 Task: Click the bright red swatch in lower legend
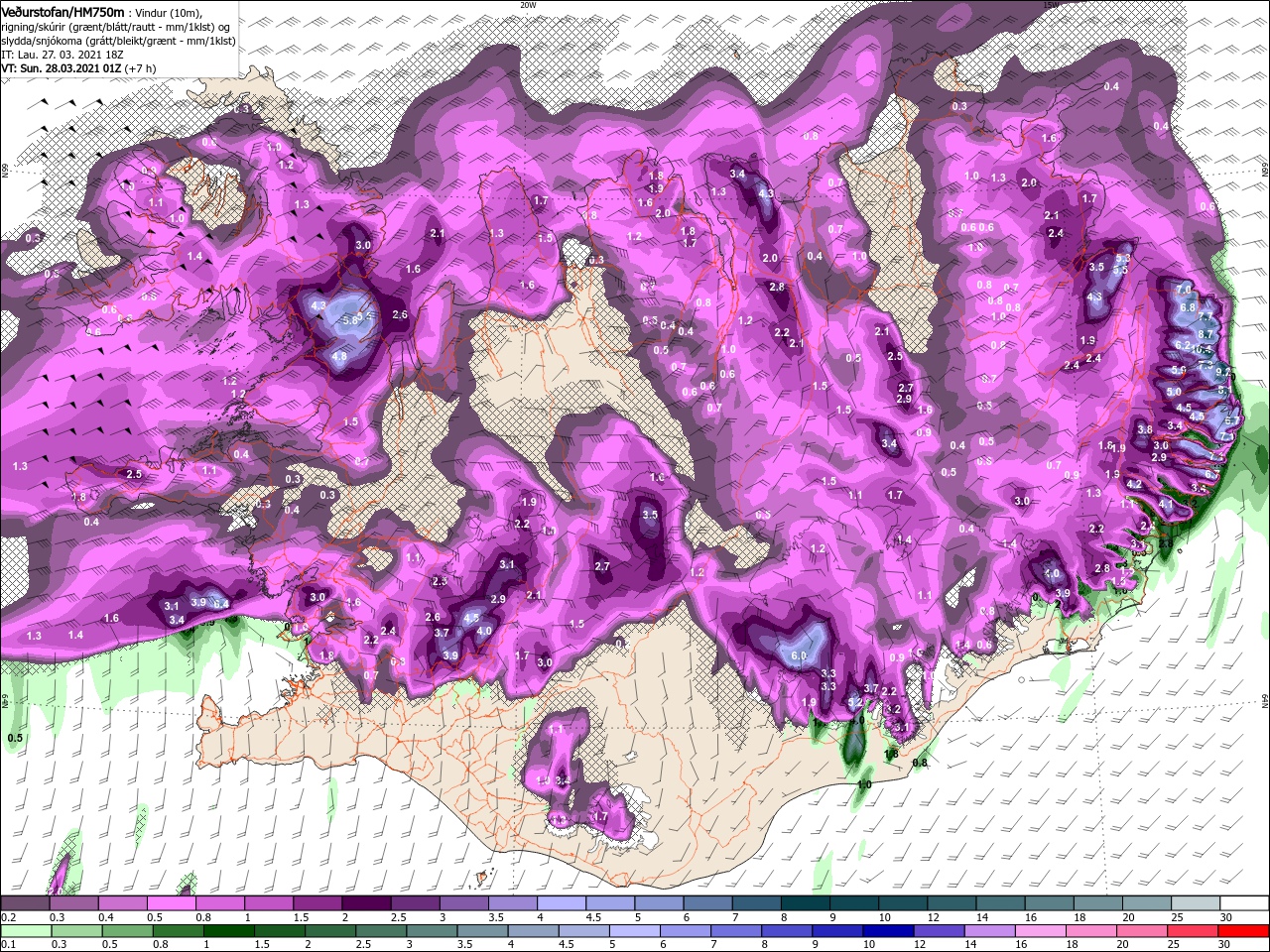coord(1244,931)
